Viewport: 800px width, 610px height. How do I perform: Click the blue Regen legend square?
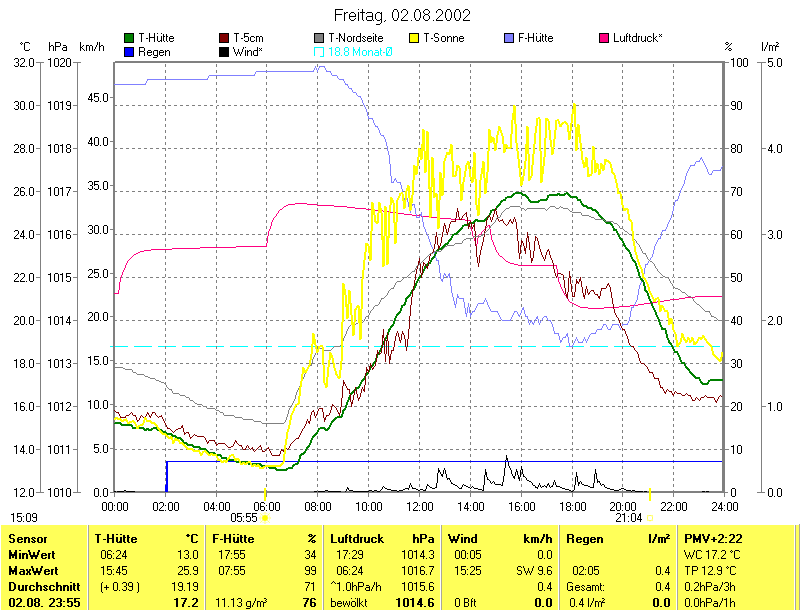pyautogui.click(x=129, y=51)
